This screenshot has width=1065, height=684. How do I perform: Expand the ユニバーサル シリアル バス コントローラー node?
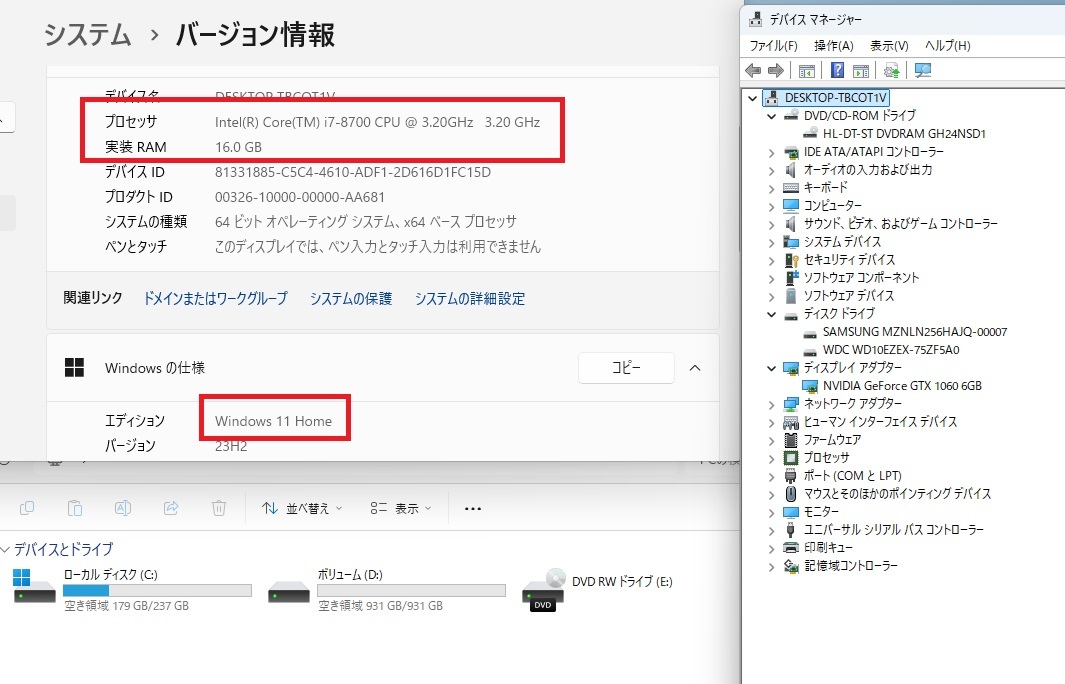(772, 530)
